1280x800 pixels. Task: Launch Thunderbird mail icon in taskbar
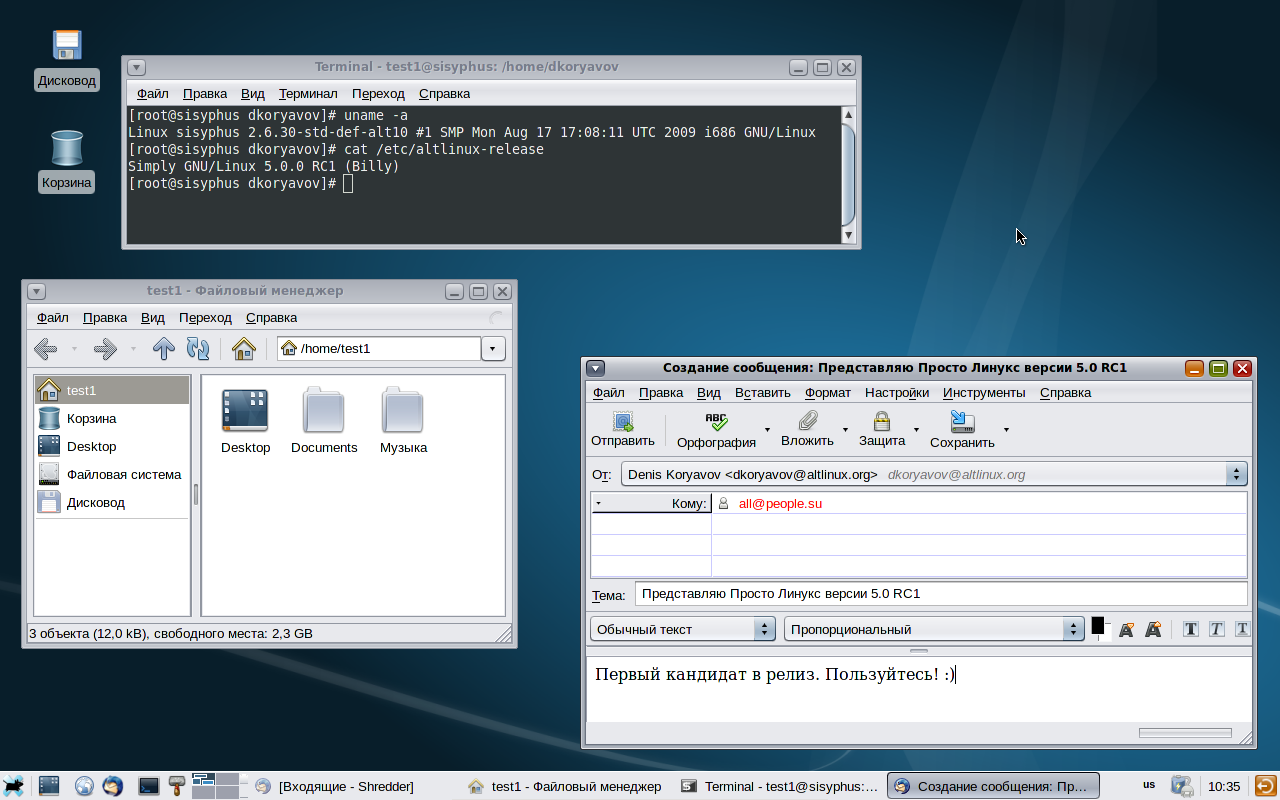[x=112, y=786]
